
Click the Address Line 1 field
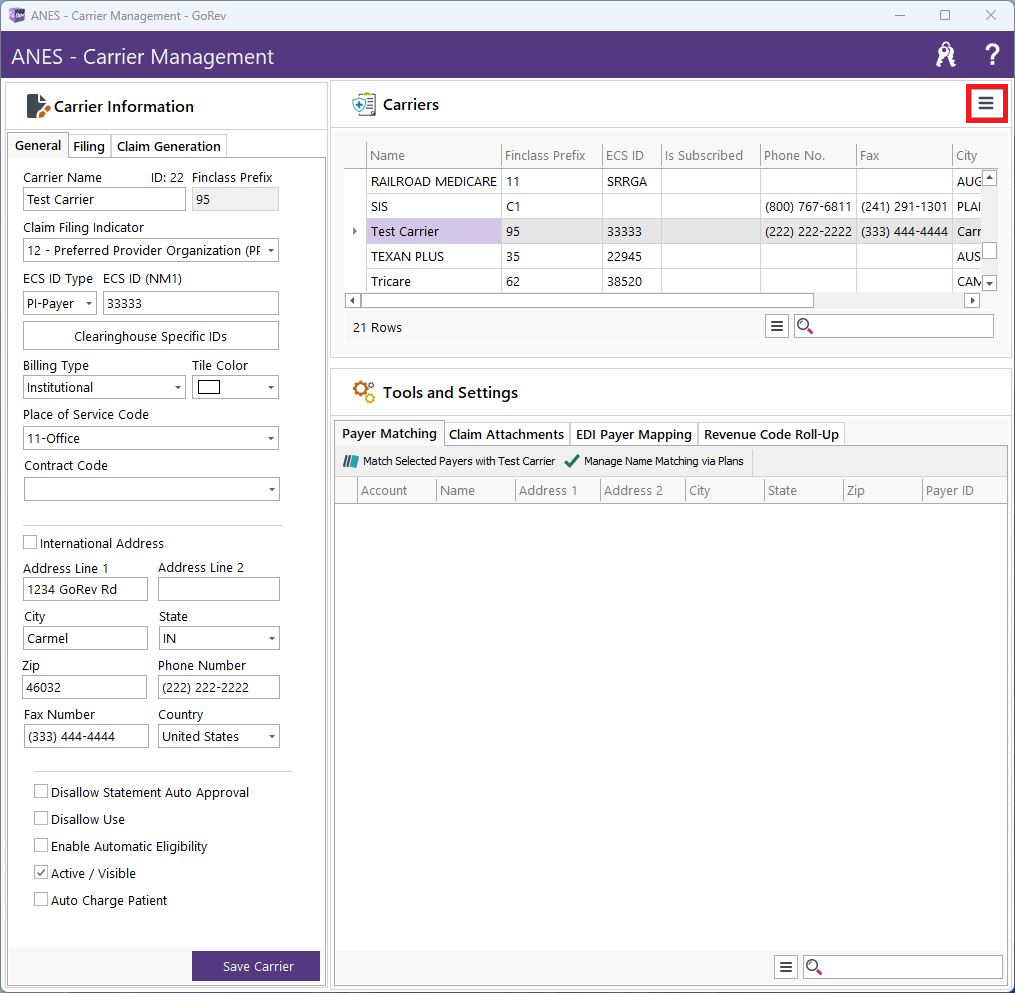click(x=85, y=589)
